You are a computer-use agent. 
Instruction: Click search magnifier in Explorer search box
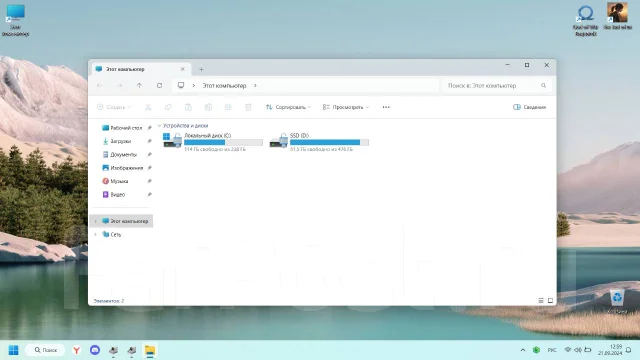pyautogui.click(x=543, y=85)
